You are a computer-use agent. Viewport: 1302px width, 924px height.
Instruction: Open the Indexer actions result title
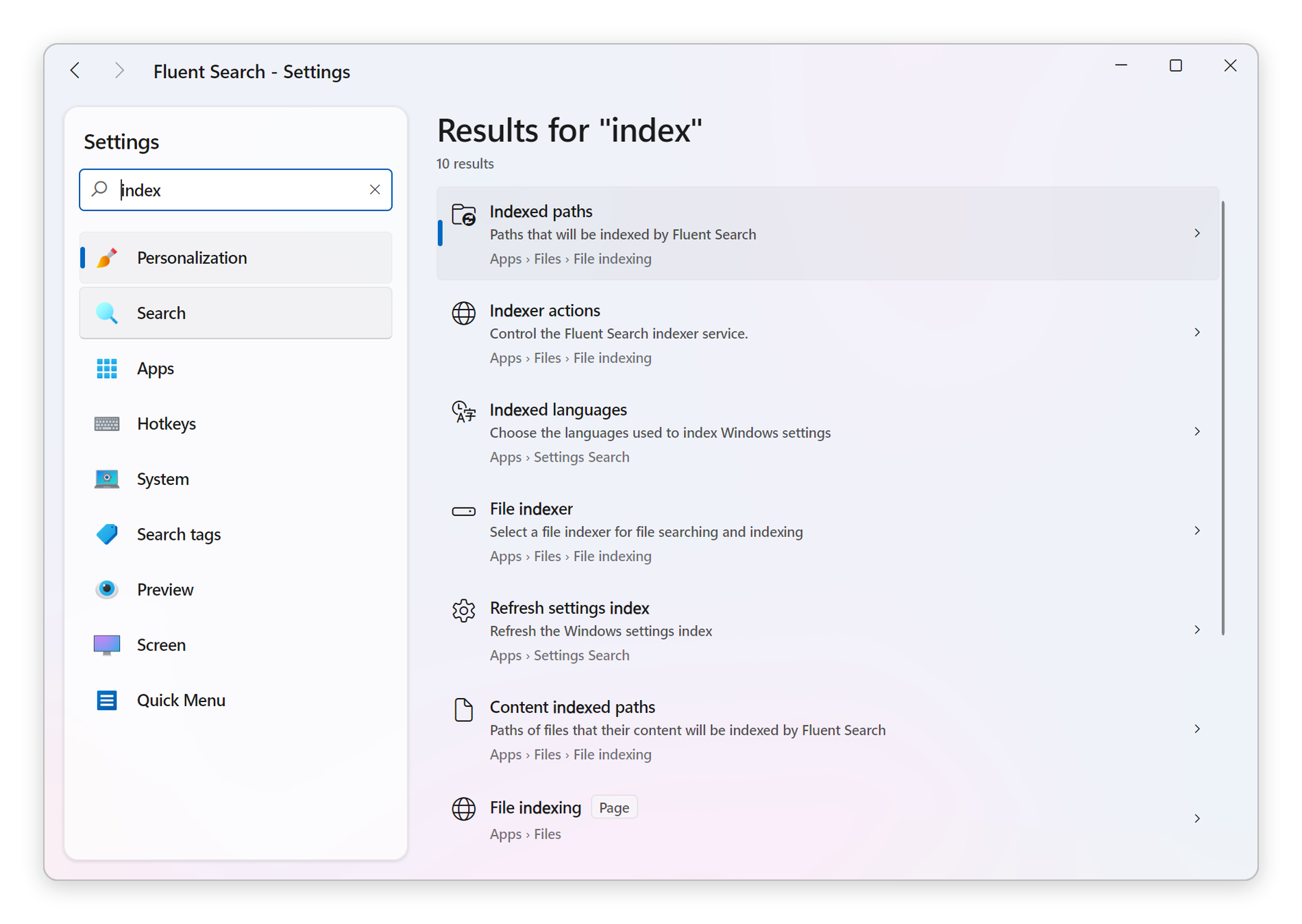[x=545, y=311]
